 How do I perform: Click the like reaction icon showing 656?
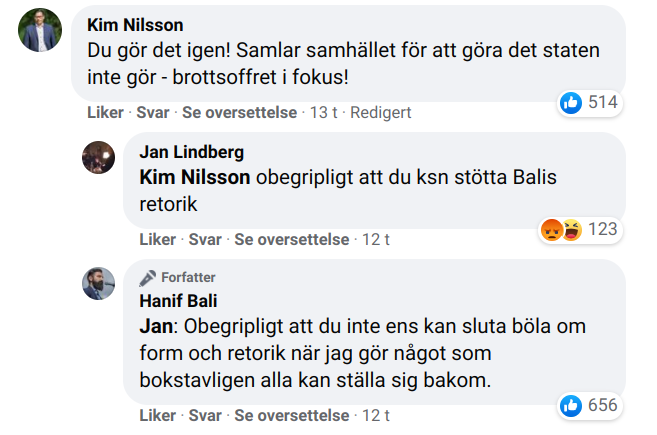tap(572, 405)
